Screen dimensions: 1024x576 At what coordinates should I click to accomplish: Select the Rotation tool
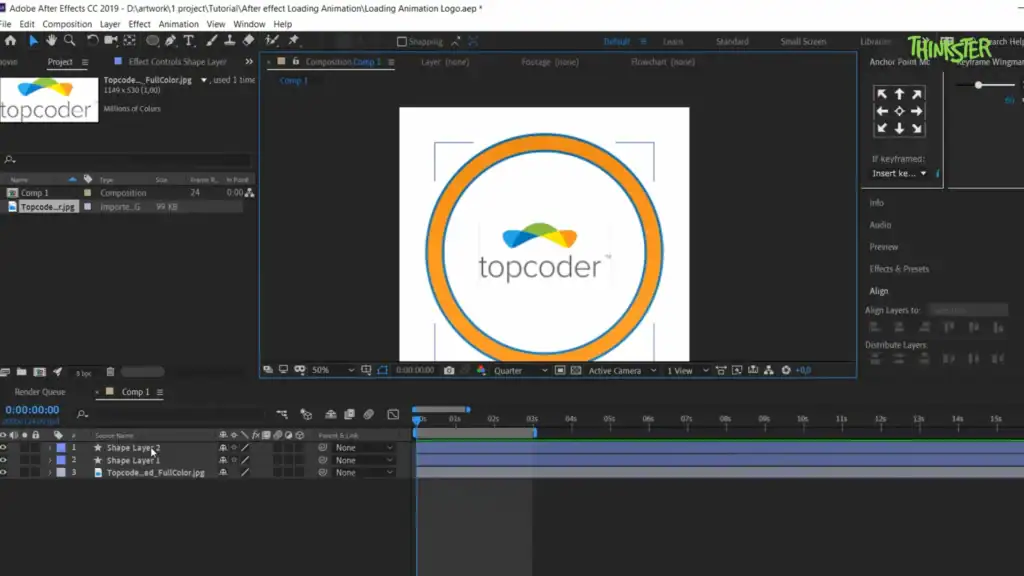92,42
